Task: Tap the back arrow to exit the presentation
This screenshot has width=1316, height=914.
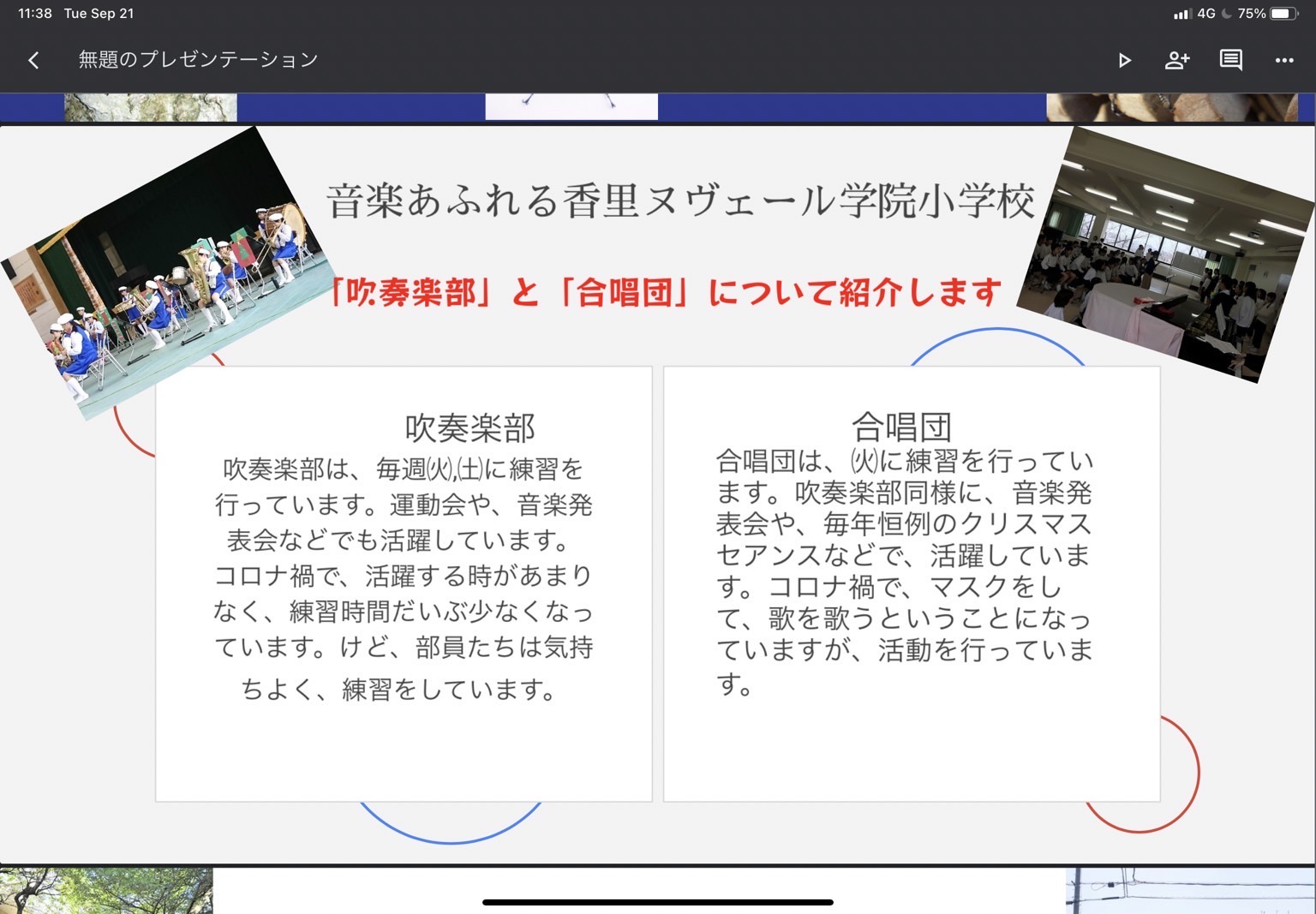Action: pos(34,60)
